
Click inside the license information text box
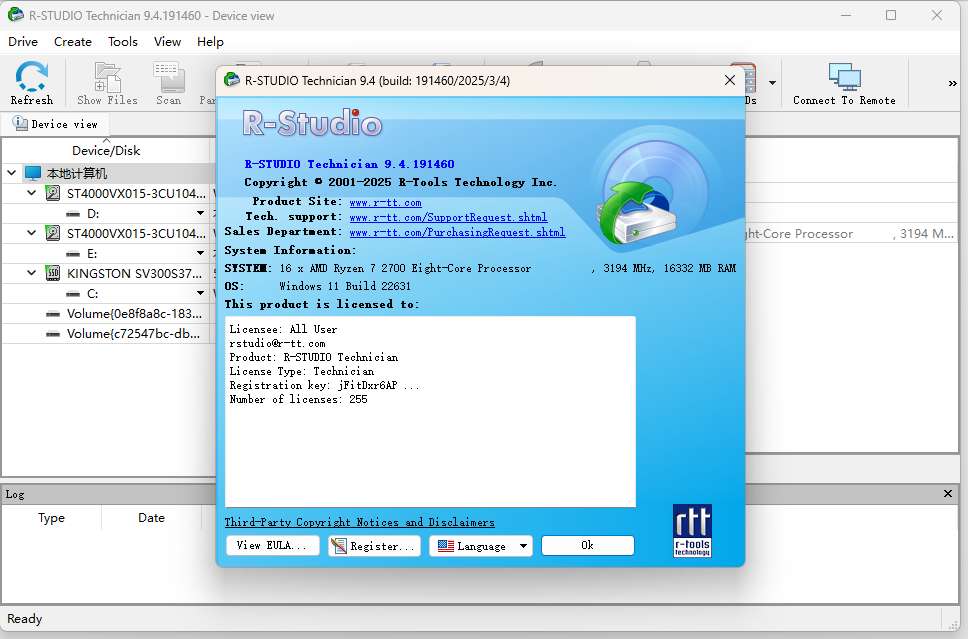(x=430, y=450)
